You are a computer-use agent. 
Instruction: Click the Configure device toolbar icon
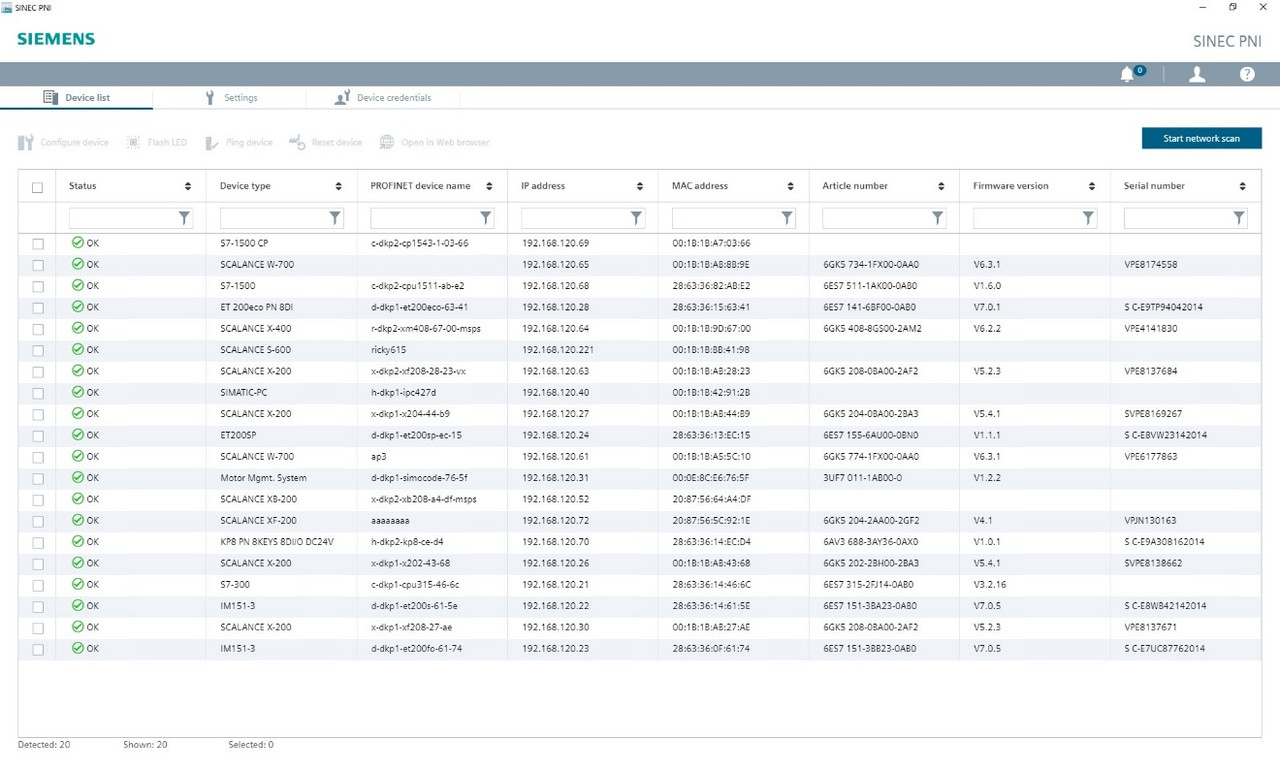click(26, 142)
